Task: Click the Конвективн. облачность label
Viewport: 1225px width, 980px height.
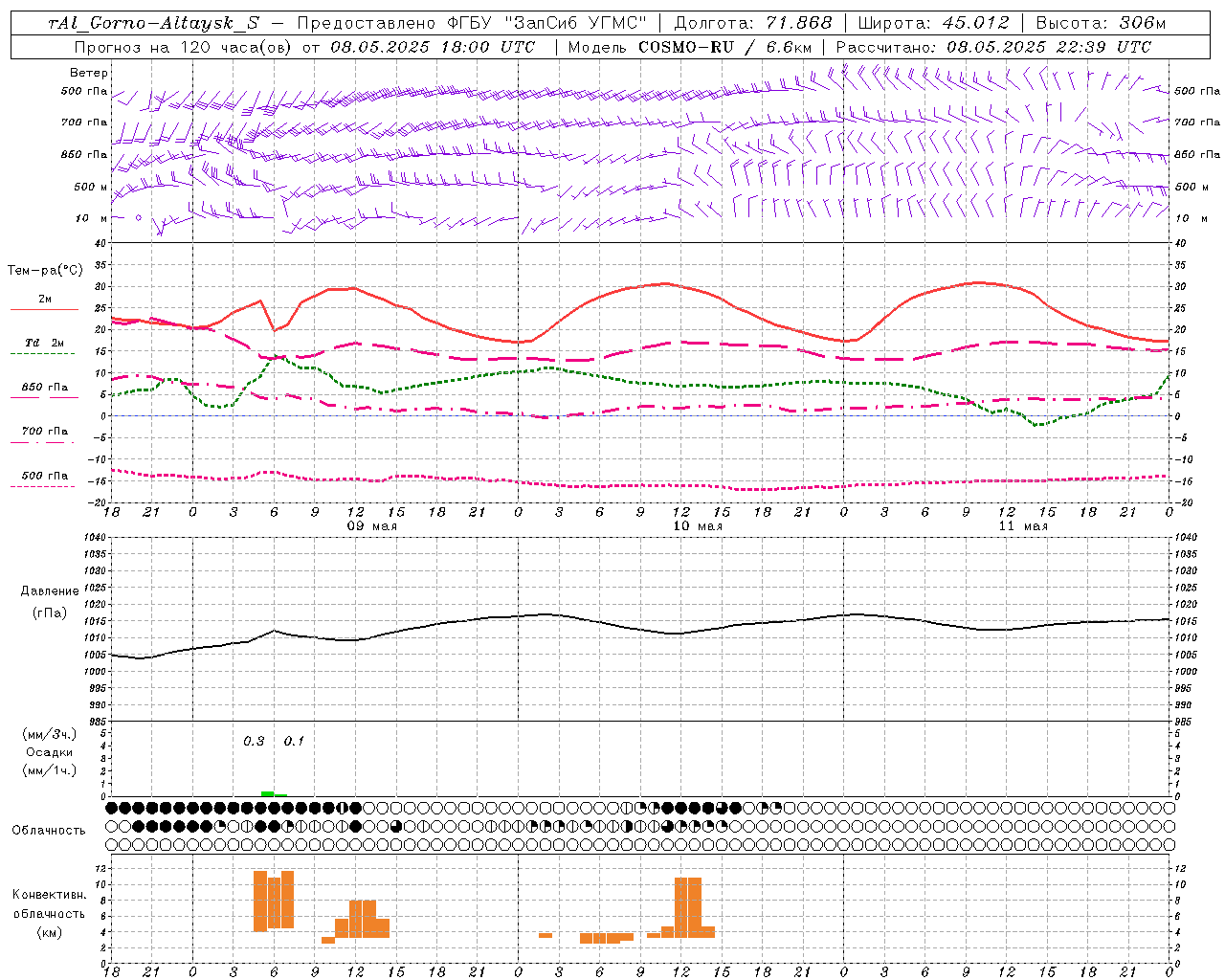Action: pos(49,904)
